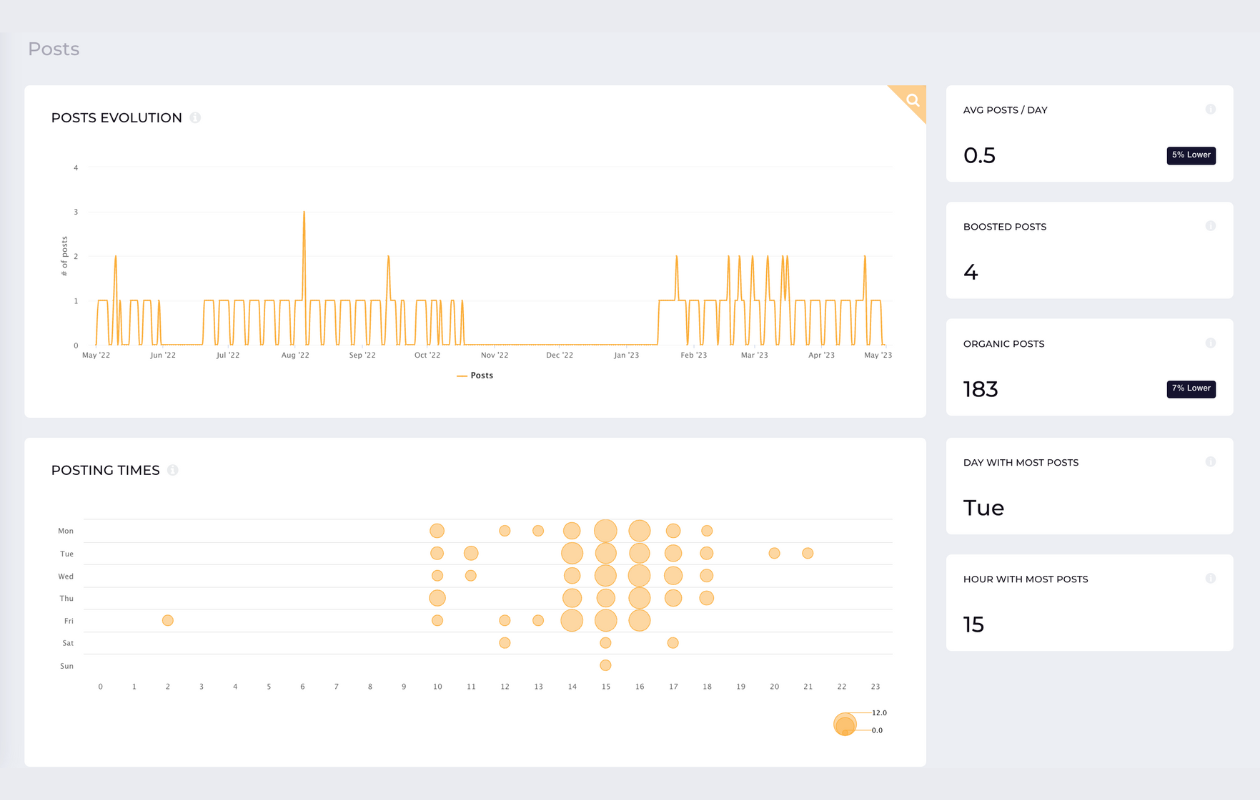This screenshot has height=800, width=1260.
Task: Select the Saturday 17 o'clock bubble
Action: click(x=673, y=643)
